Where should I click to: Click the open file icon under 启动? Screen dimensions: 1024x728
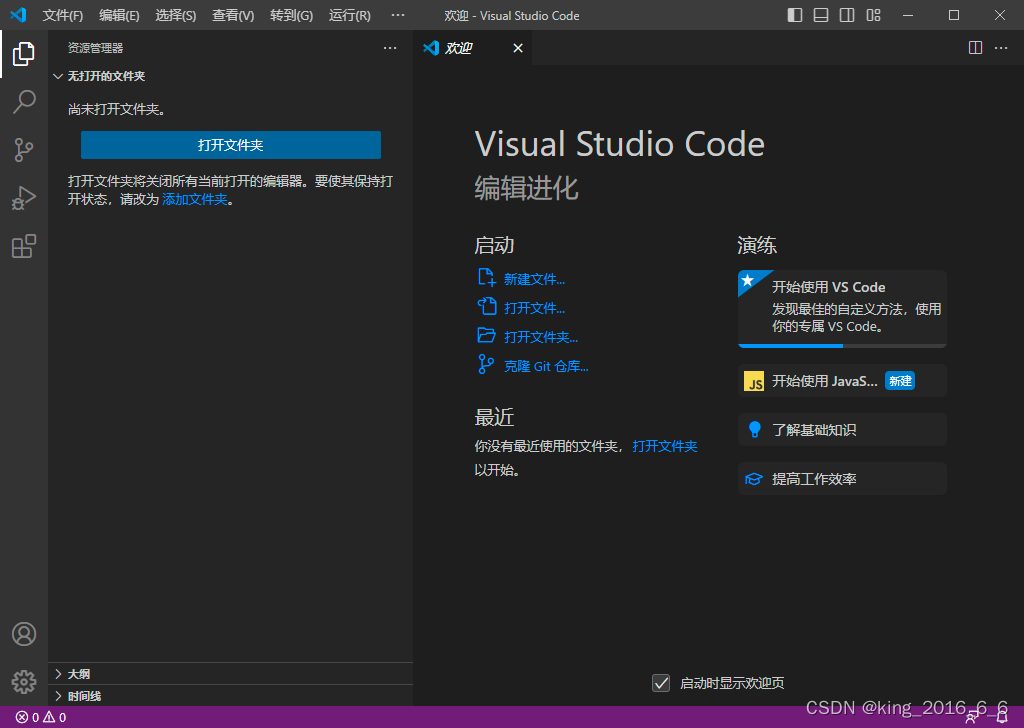[487, 306]
